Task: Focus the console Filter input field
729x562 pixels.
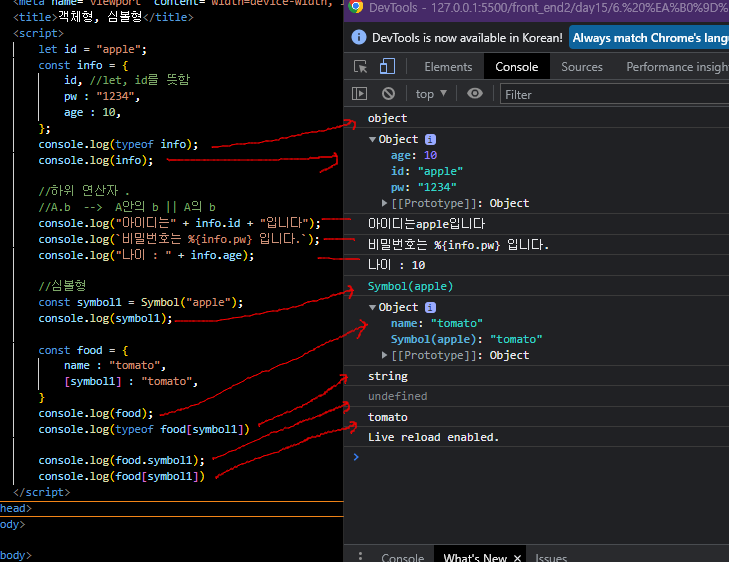Action: (614, 94)
